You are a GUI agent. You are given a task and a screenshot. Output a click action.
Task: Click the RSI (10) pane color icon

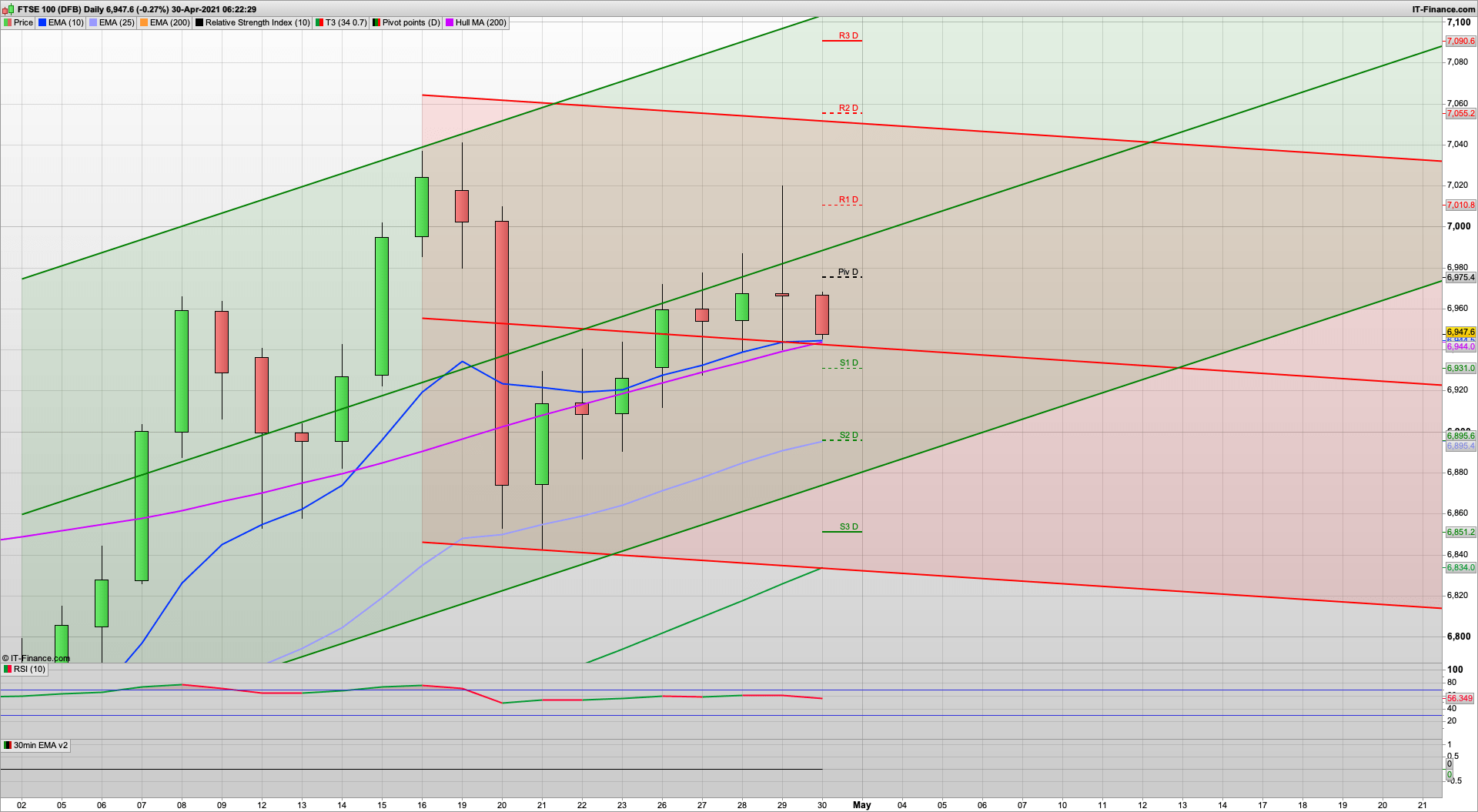(x=6, y=669)
